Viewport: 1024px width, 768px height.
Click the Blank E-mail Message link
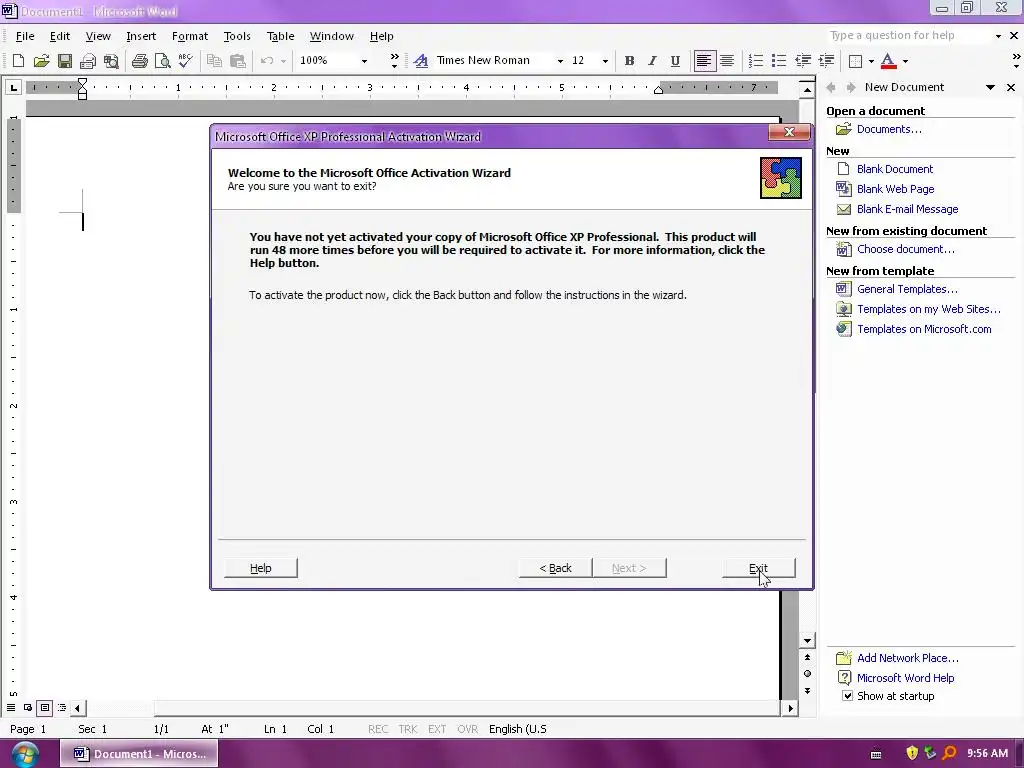pos(908,209)
